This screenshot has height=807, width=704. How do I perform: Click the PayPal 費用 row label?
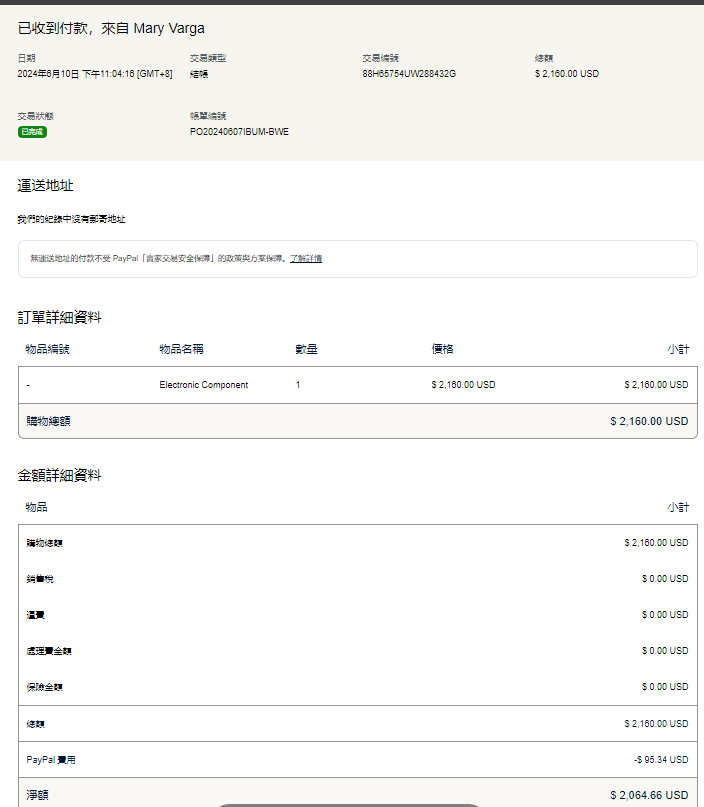tap(51, 760)
